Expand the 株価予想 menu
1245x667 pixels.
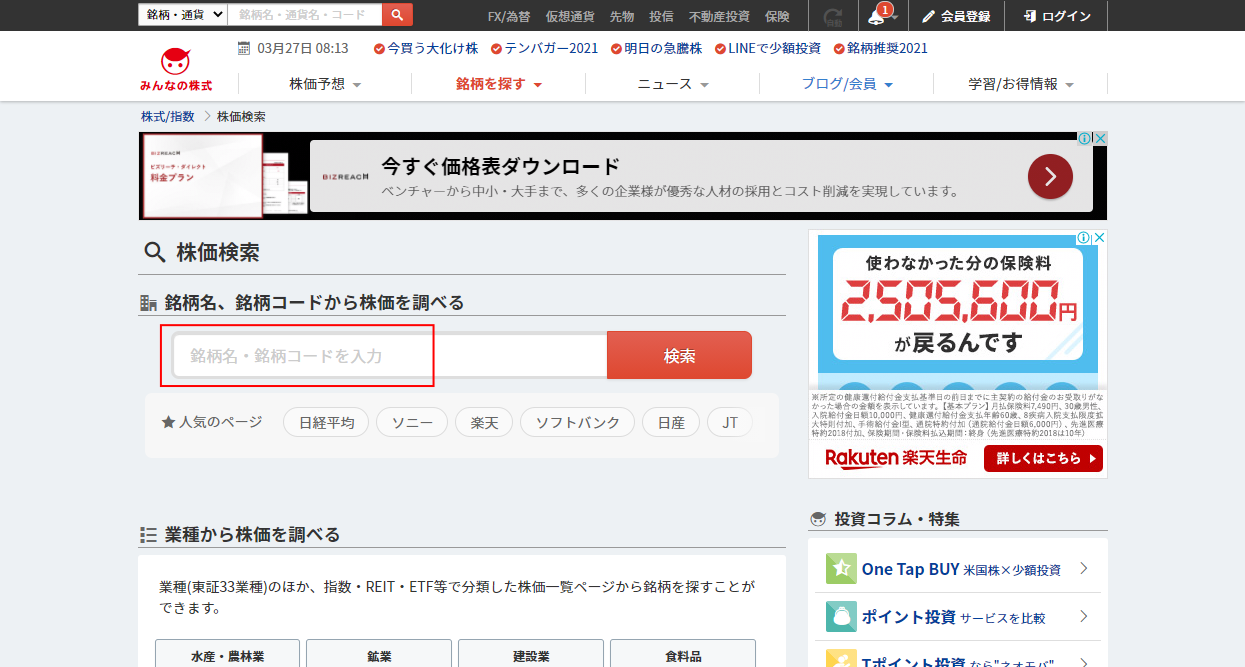tap(325, 84)
